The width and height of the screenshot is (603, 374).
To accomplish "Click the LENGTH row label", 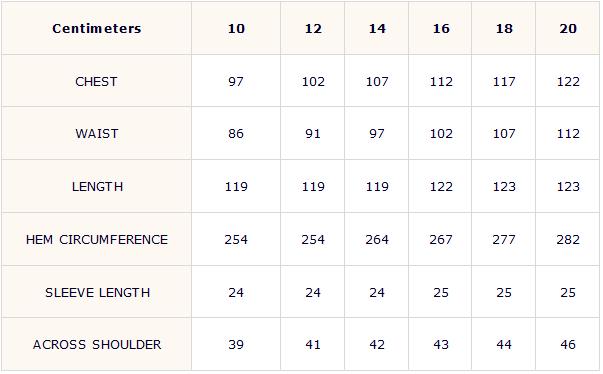I will (97, 187).
